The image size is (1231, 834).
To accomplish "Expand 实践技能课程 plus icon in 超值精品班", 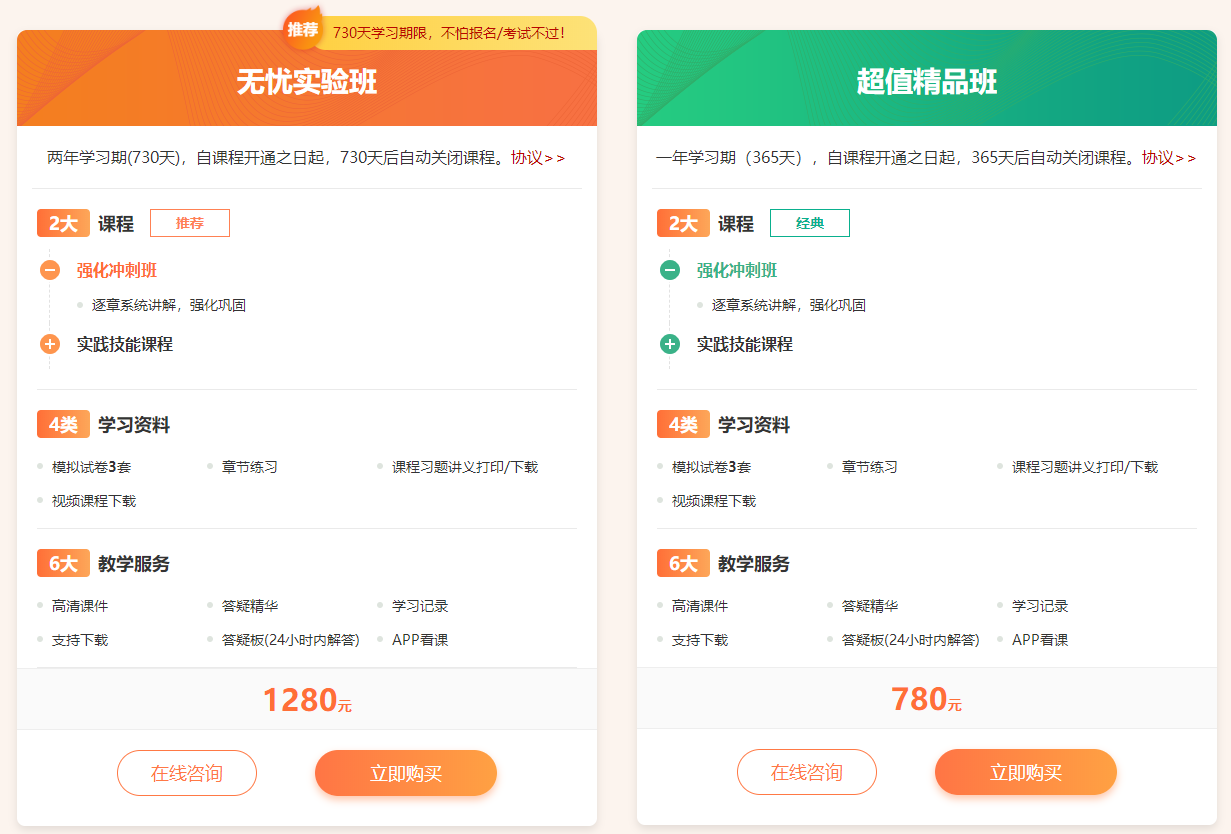I will pyautogui.click(x=670, y=344).
